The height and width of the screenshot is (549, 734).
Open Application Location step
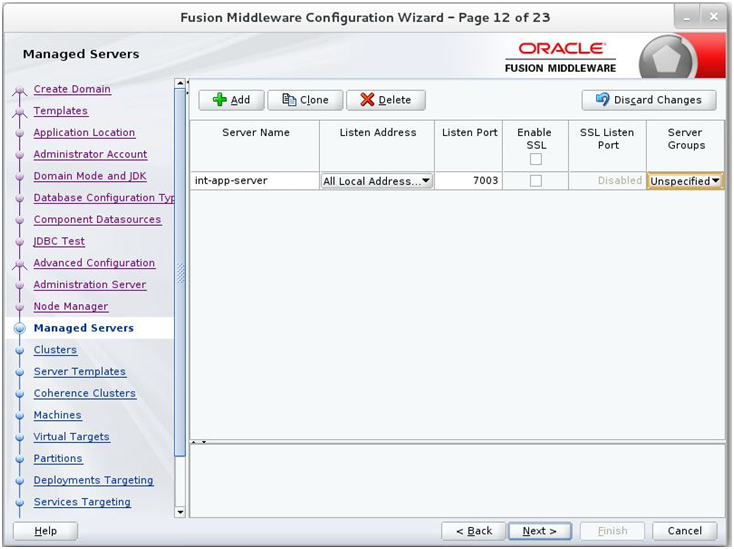[x=84, y=132]
